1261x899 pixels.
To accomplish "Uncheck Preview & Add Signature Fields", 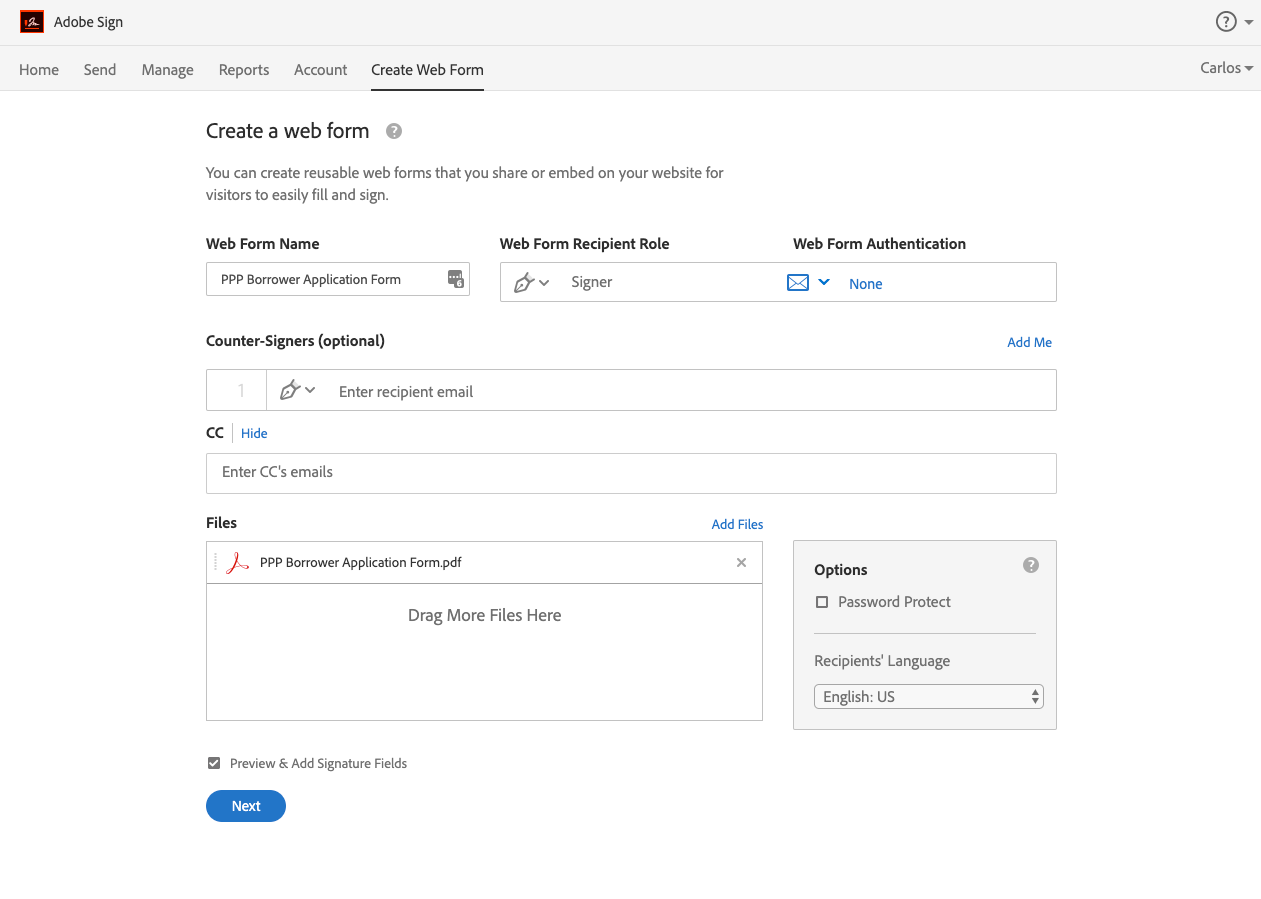I will pos(214,763).
